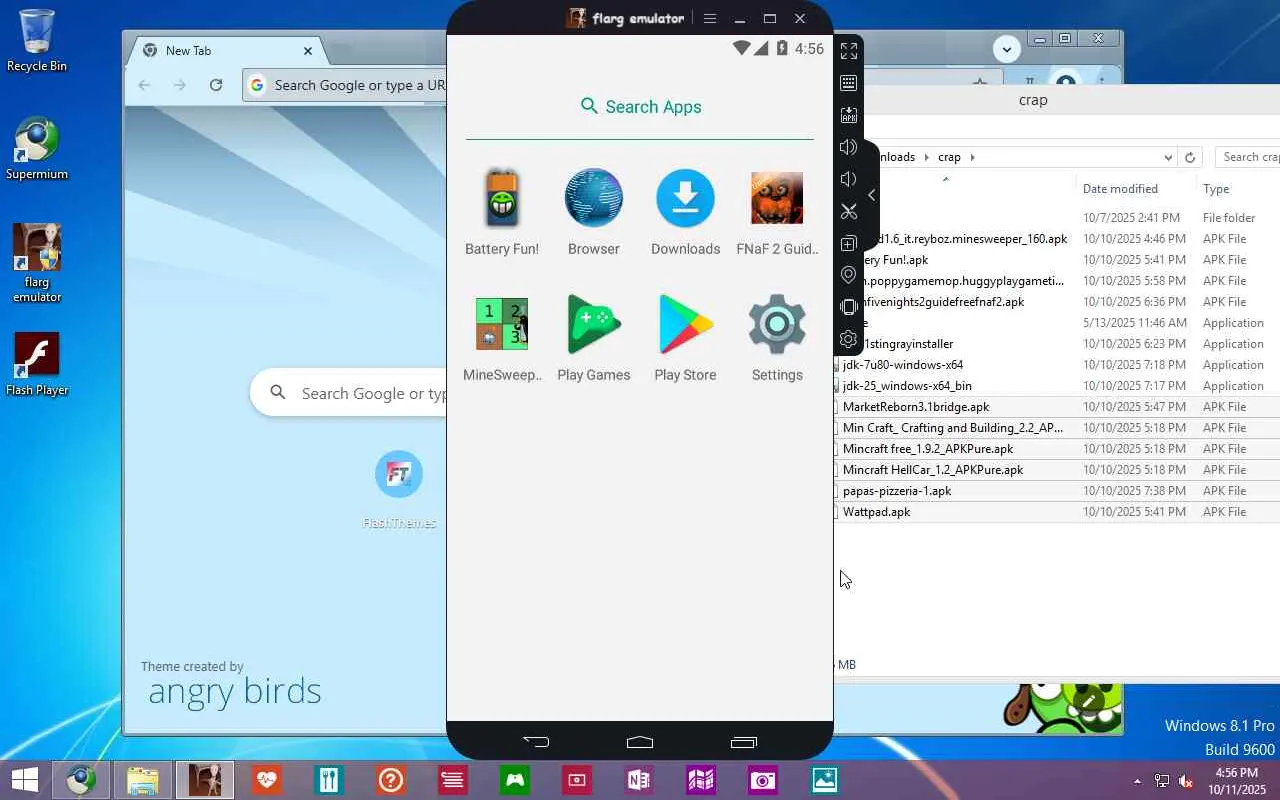
Task: Select the Flash Player desktop shortcut
Action: pyautogui.click(x=37, y=365)
